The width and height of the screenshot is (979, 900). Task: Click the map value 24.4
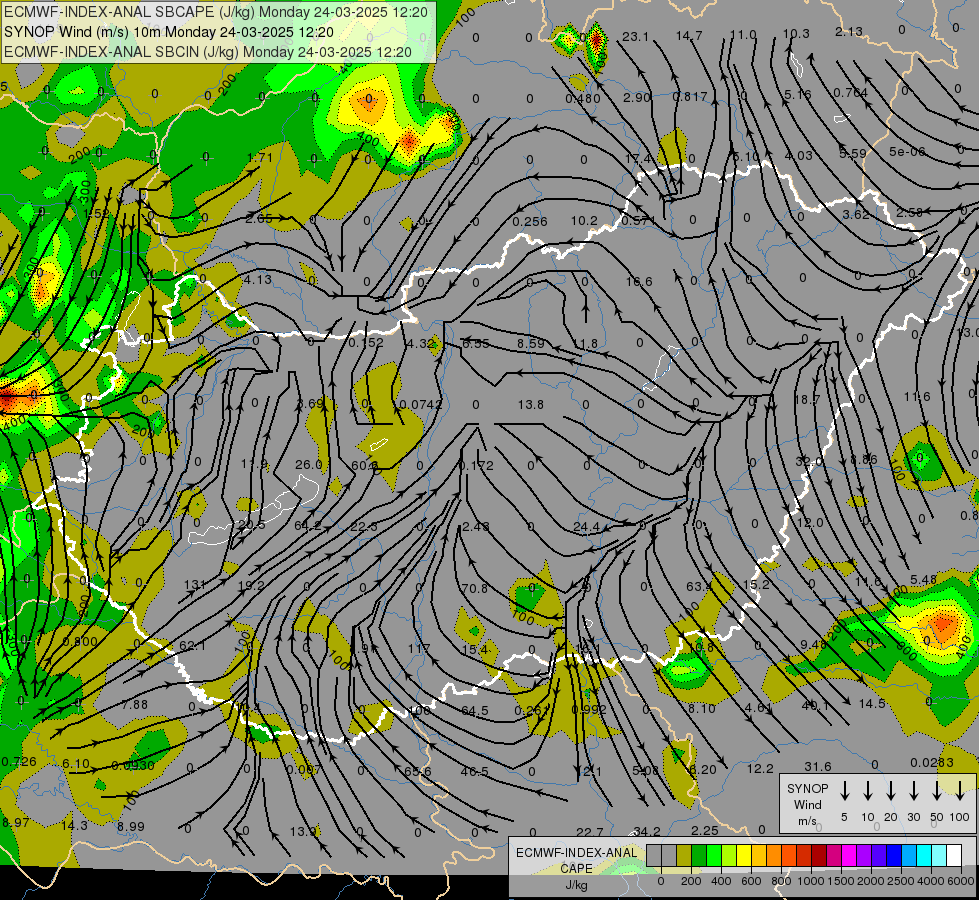586,527
